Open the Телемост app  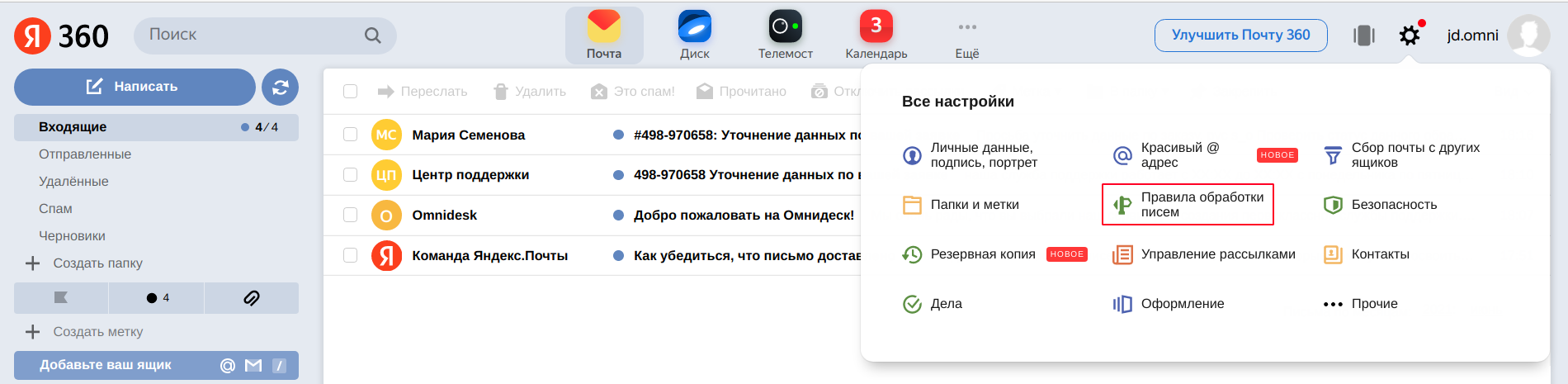tap(786, 36)
